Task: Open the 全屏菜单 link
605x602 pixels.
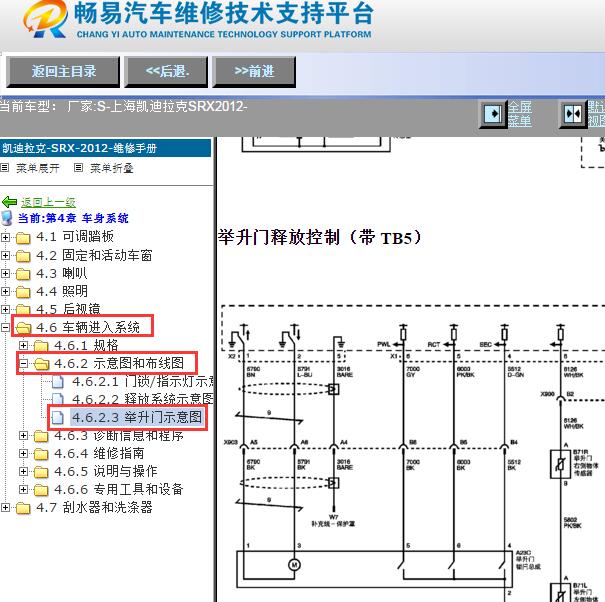Action: coord(520,114)
